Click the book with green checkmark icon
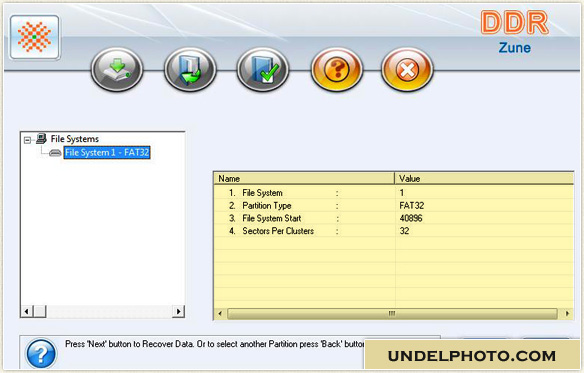The height and width of the screenshot is (373, 584). [263, 69]
